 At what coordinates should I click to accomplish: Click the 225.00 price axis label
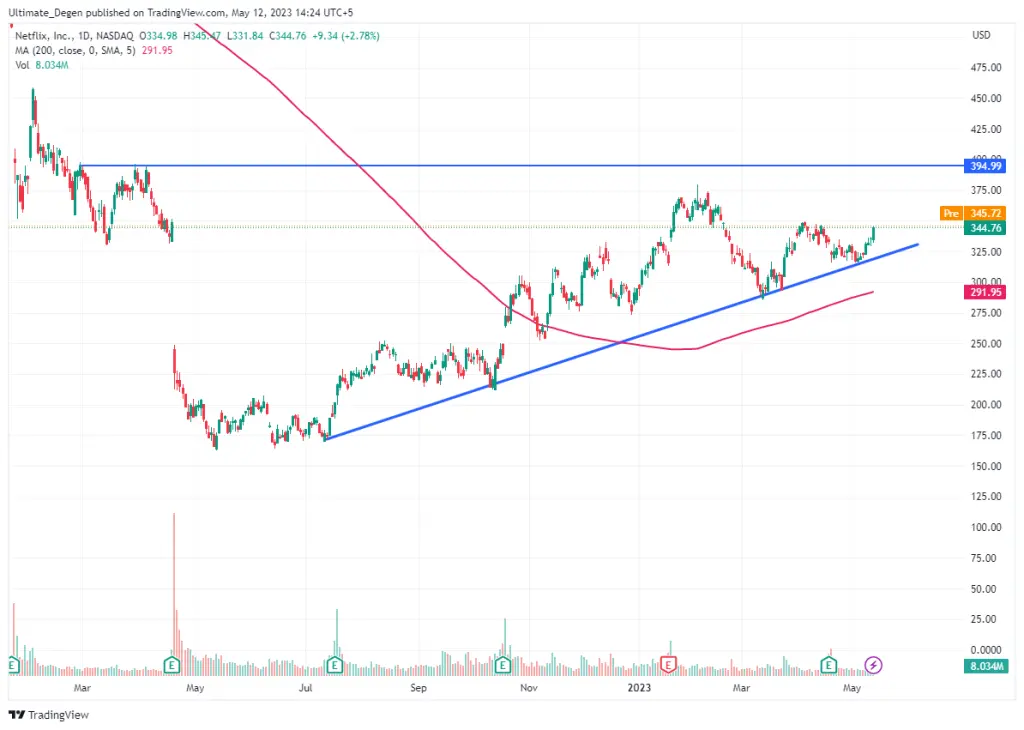pyautogui.click(x=985, y=373)
